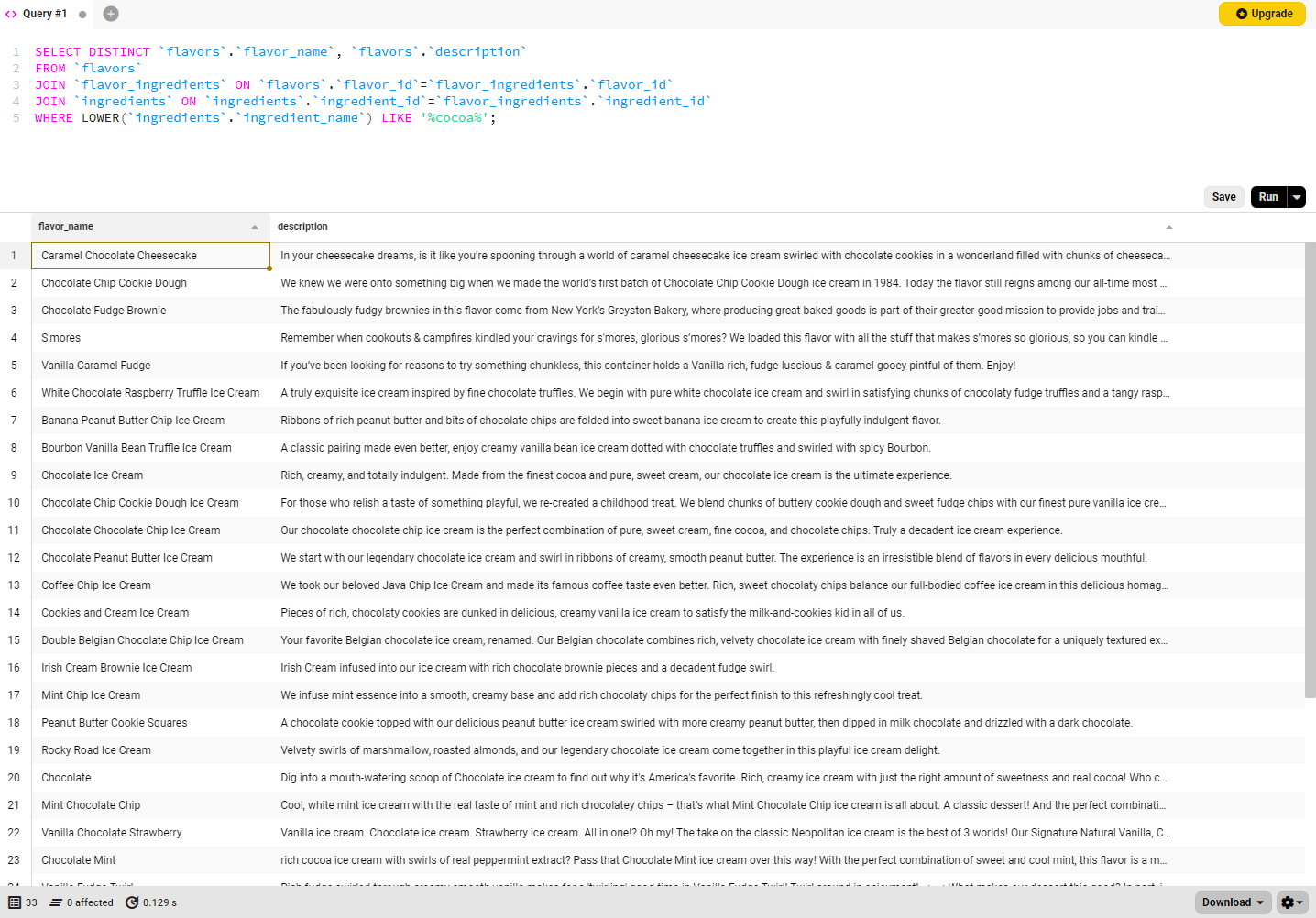Viewport: 1316px width, 918px height.
Task: Click the results vertical scrollbar
Action: click(x=1310, y=467)
